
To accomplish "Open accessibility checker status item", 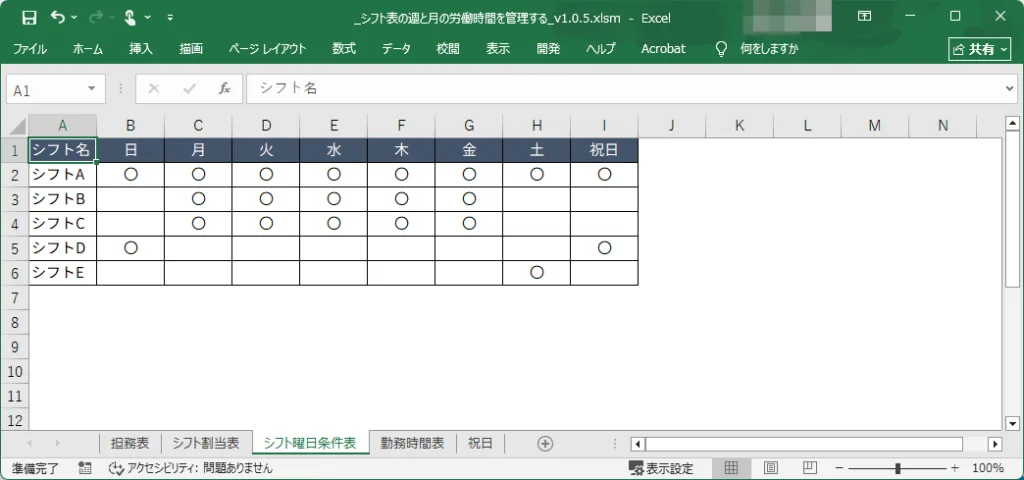I will pyautogui.click(x=190, y=468).
